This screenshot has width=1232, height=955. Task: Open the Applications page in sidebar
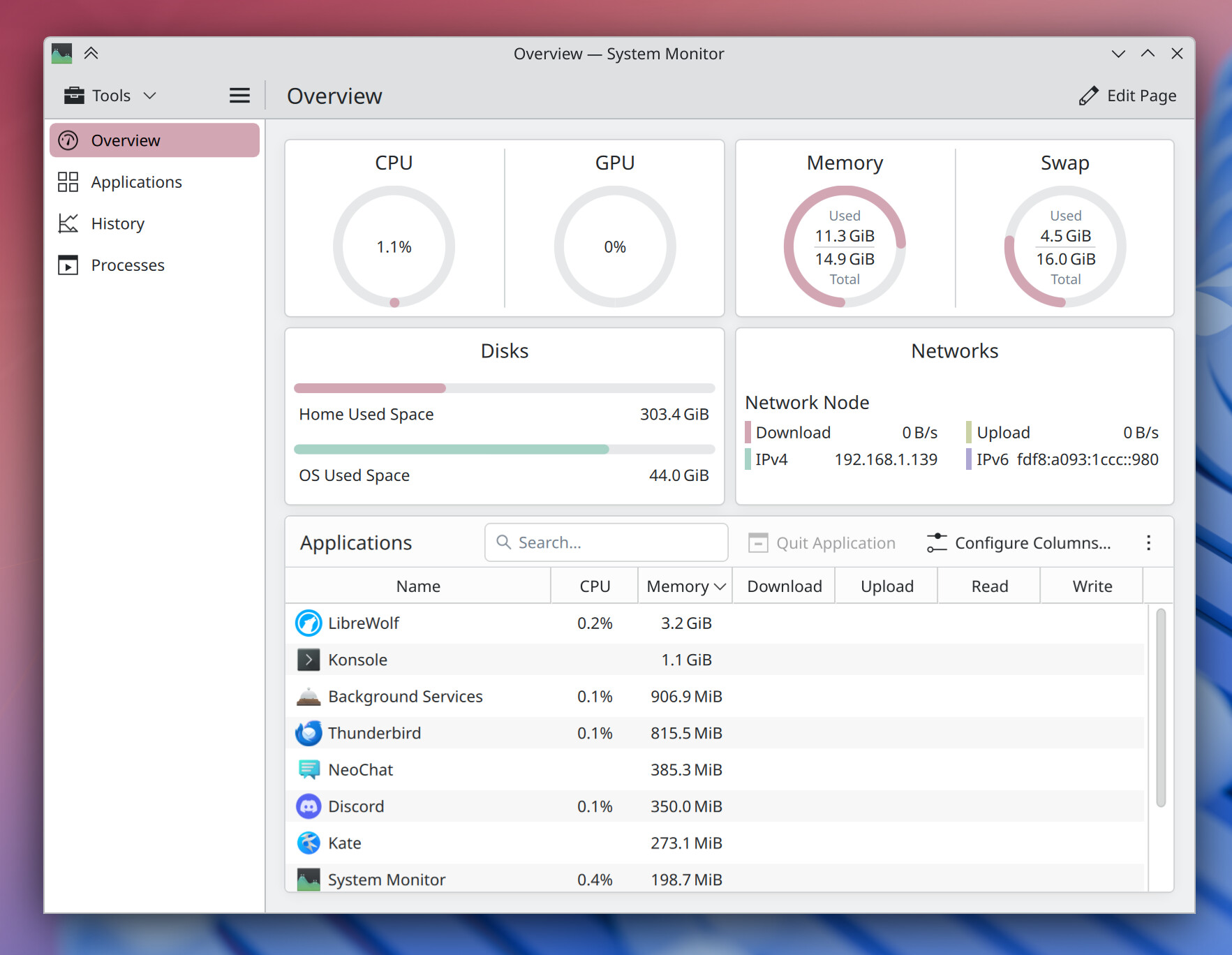[136, 182]
